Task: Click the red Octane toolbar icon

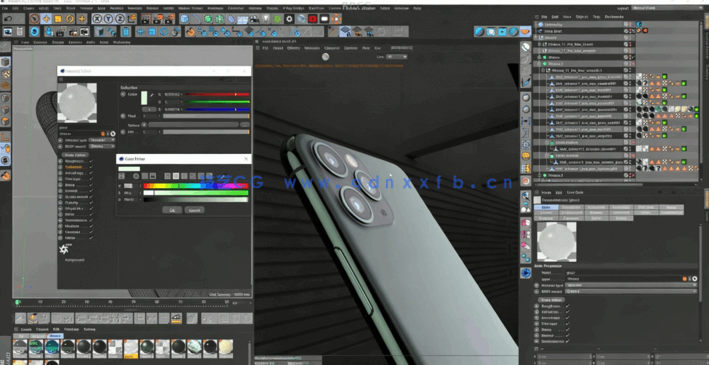Action: [x=312, y=19]
